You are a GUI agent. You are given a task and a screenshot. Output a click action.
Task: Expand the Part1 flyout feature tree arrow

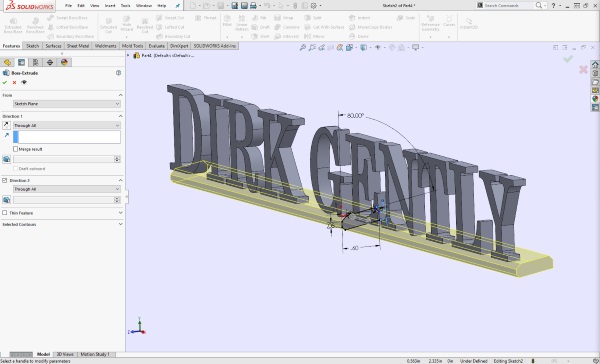point(128,55)
